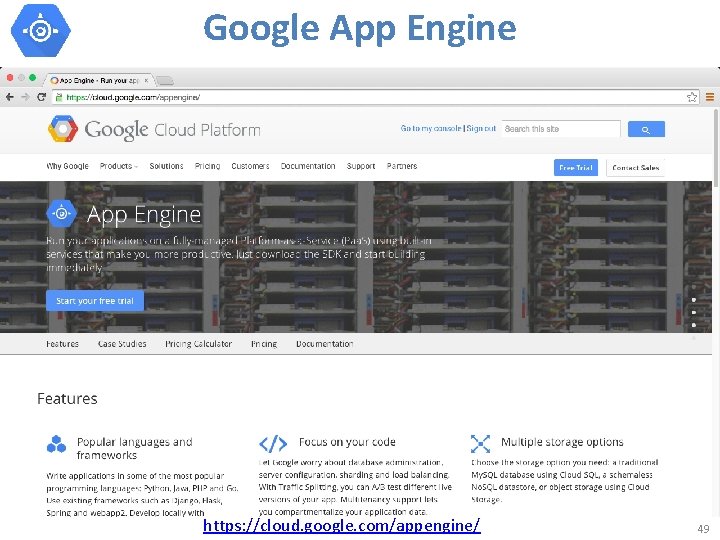The width and height of the screenshot is (720, 540).
Task: Click the Contact Sales button
Action: (x=636, y=168)
